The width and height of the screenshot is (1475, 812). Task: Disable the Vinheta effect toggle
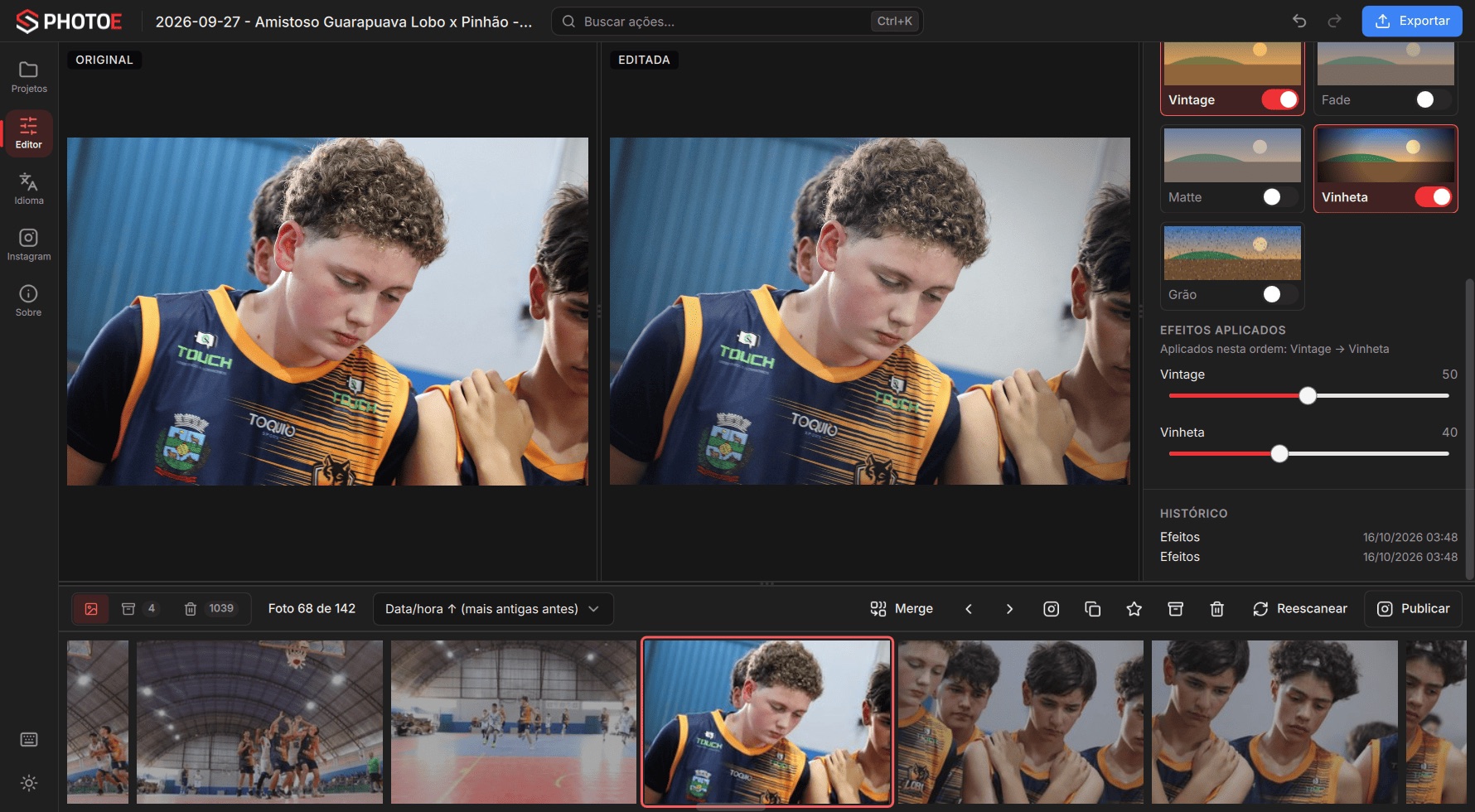(x=1434, y=197)
